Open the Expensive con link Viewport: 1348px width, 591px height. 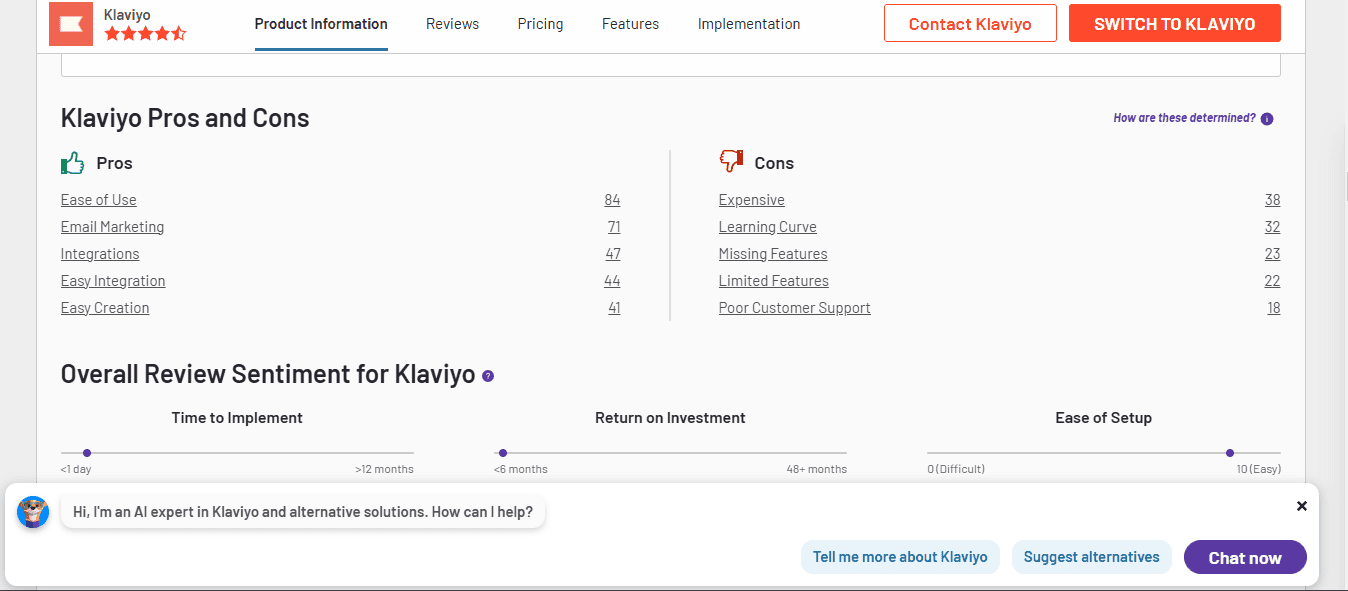[752, 200]
